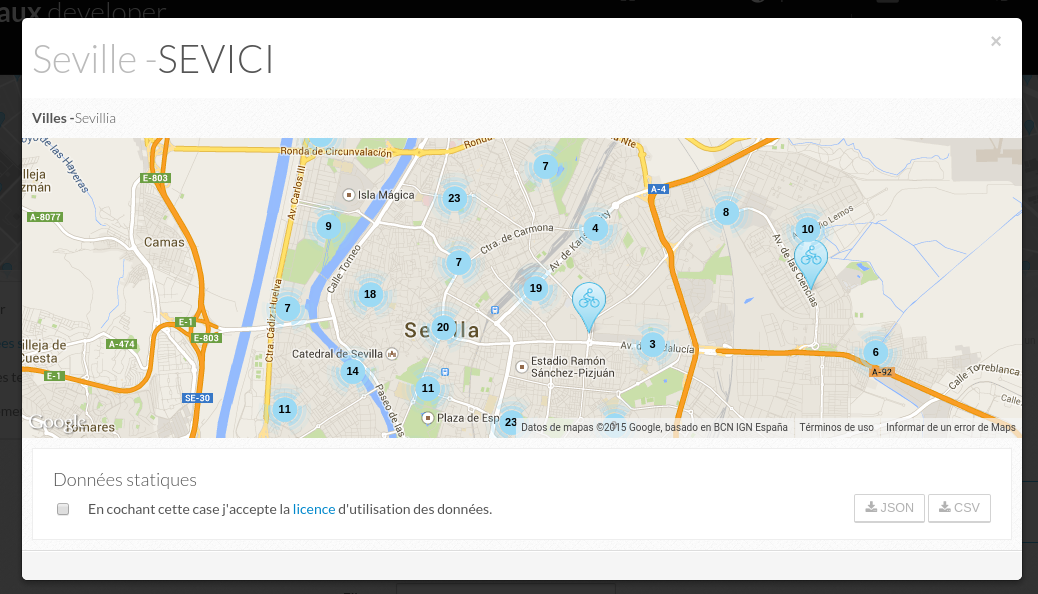1038x594 pixels.
Task: Tick the licence acceptance checkbox
Action: [63, 509]
